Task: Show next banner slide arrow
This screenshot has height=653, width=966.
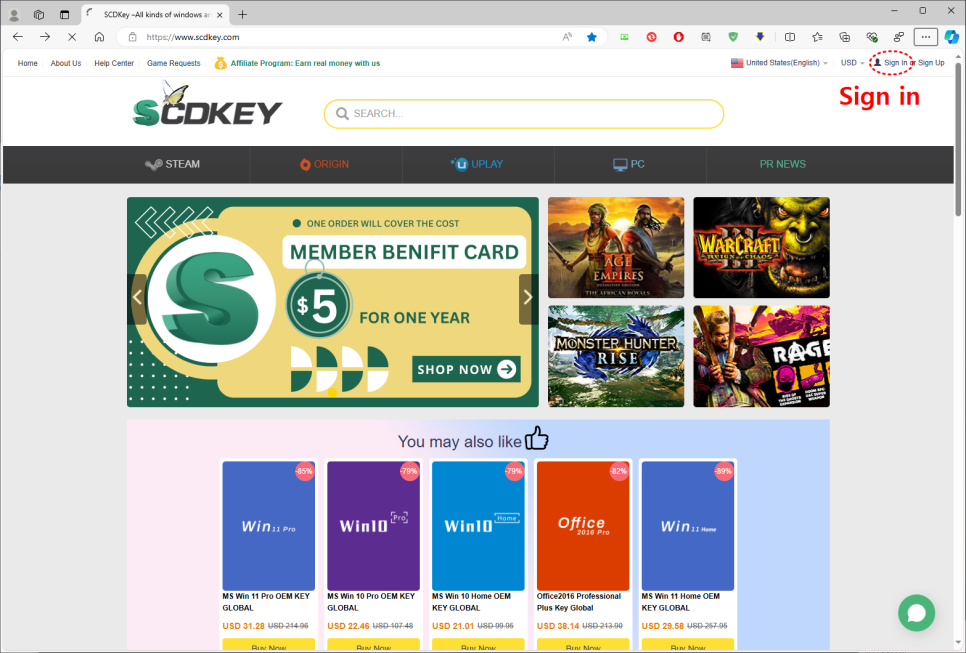Action: pyautogui.click(x=528, y=298)
